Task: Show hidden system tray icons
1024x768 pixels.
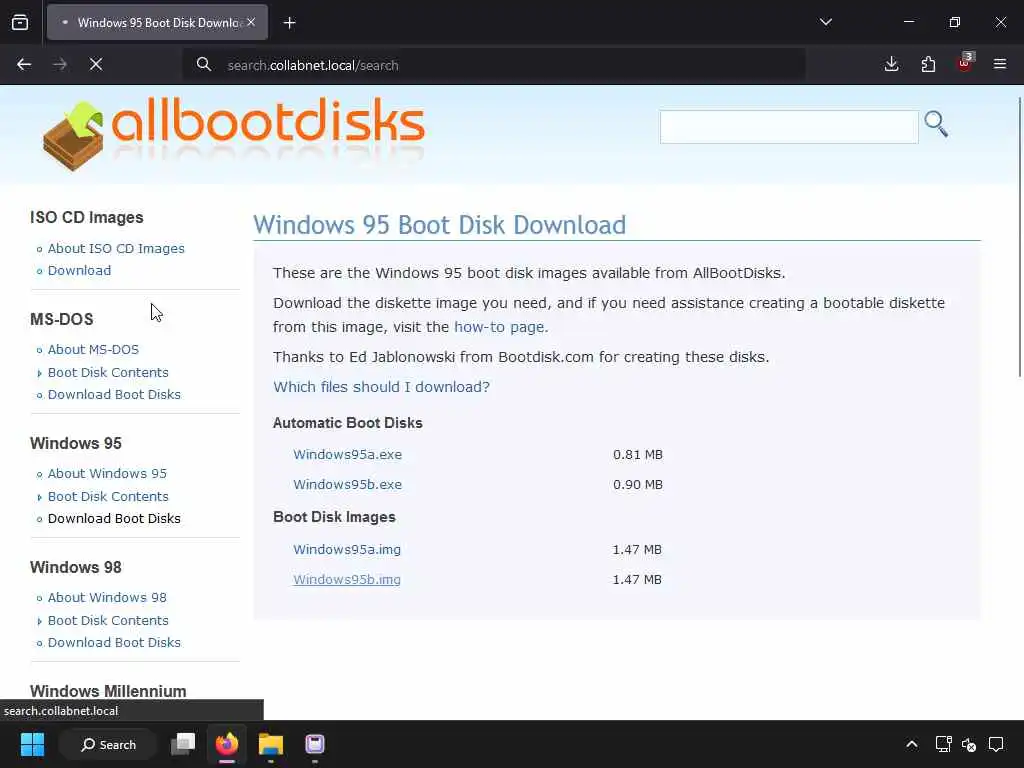Action: point(912,744)
